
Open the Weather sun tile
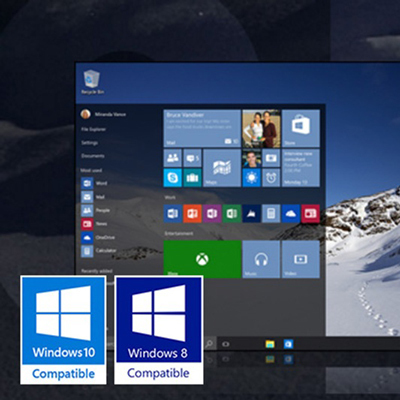click(x=252, y=178)
